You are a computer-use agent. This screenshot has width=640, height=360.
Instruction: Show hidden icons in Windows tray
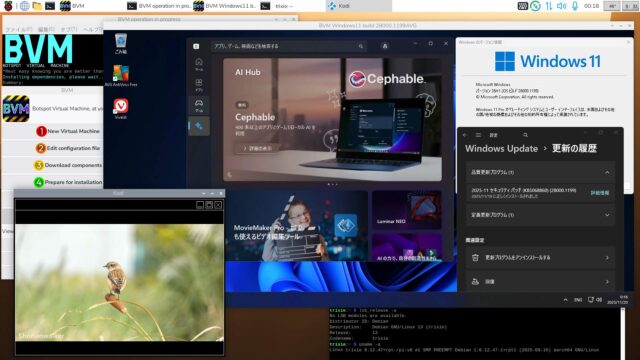565,300
